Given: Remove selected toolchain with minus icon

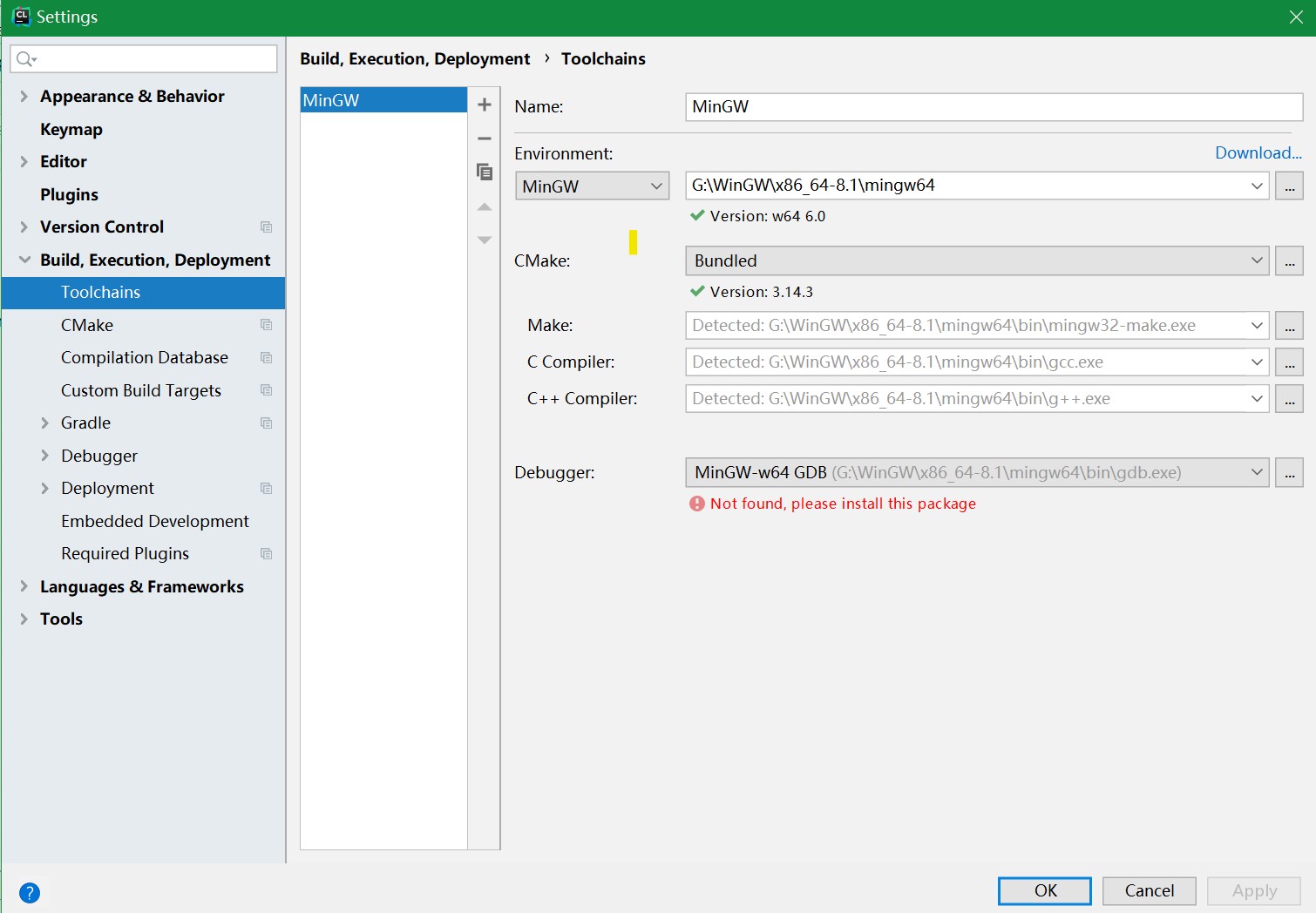Looking at the screenshot, I should (485, 139).
